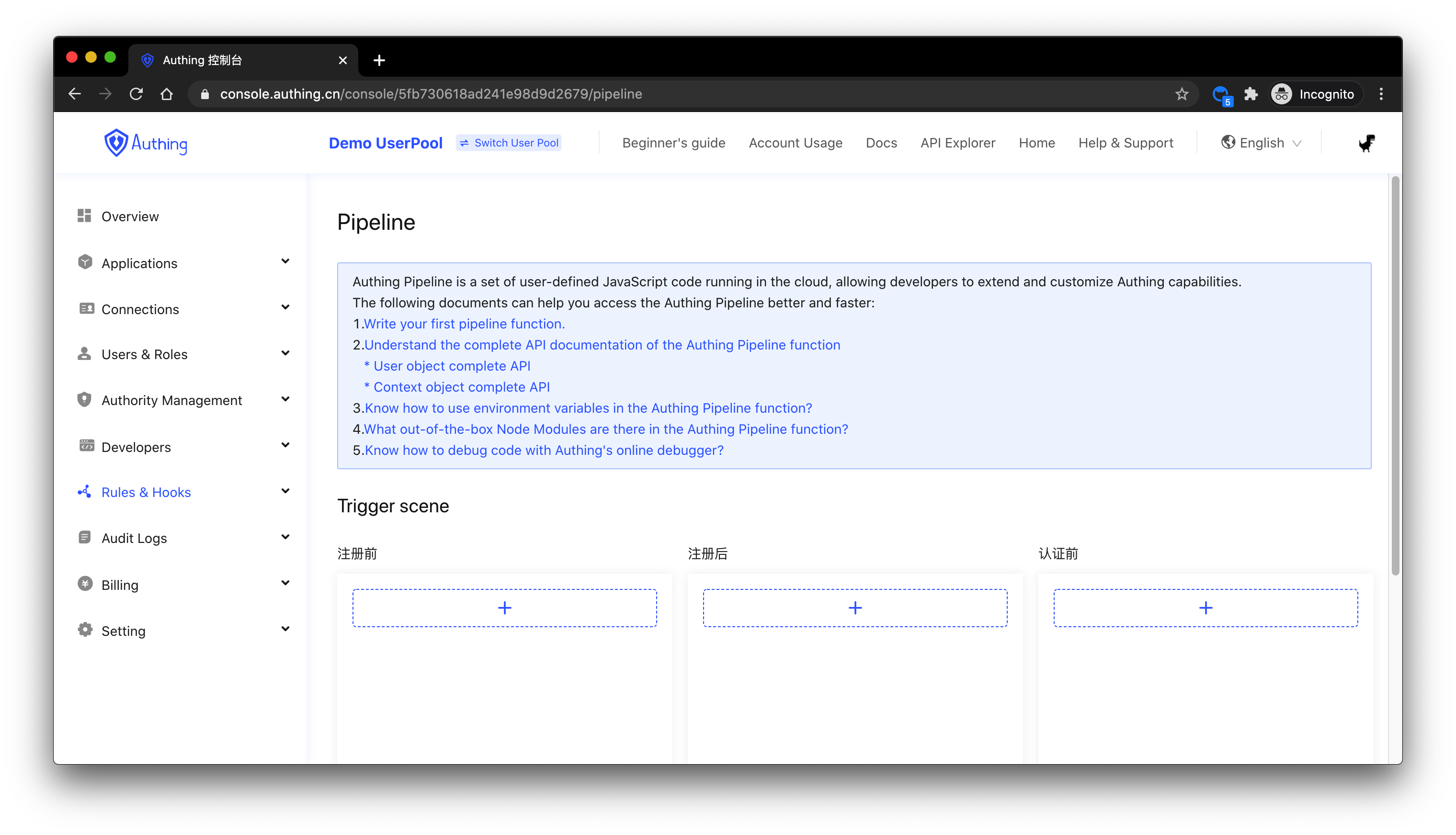Open Chrome three-dot menu
Screen dimensions: 1456x835
pyautogui.click(x=1381, y=94)
